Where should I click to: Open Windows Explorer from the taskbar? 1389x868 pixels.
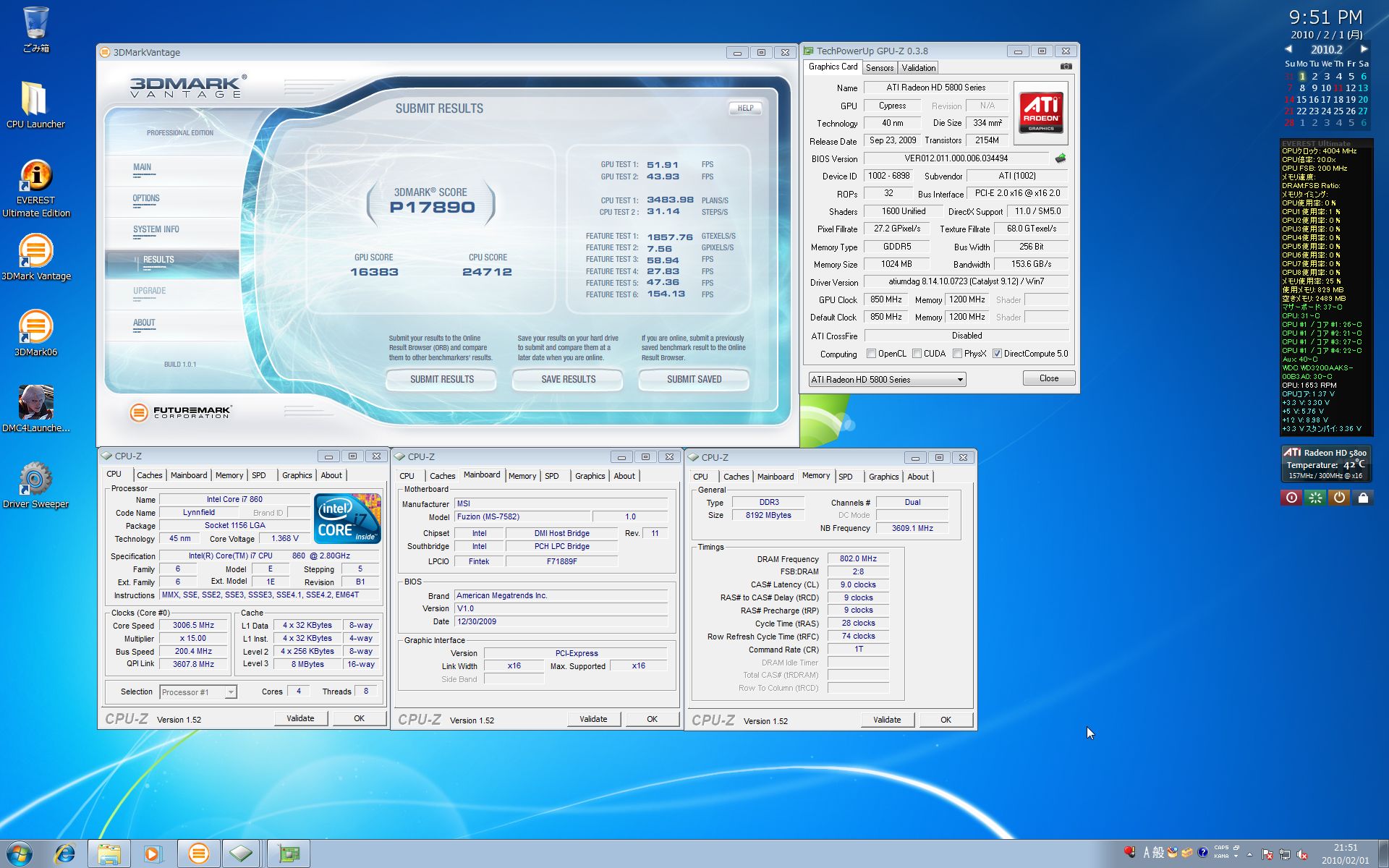pos(109,854)
